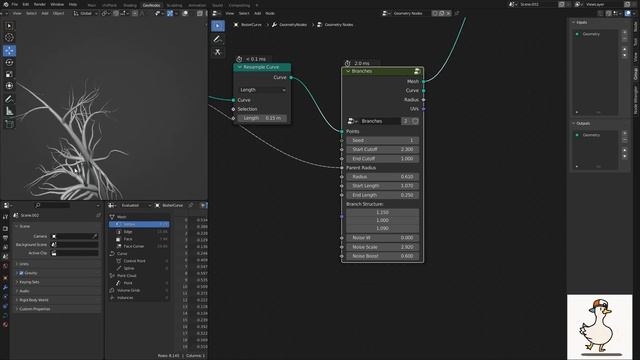Select the Face Corner domain in spreadsheet
Screen dimensions: 640x360
pos(139,247)
